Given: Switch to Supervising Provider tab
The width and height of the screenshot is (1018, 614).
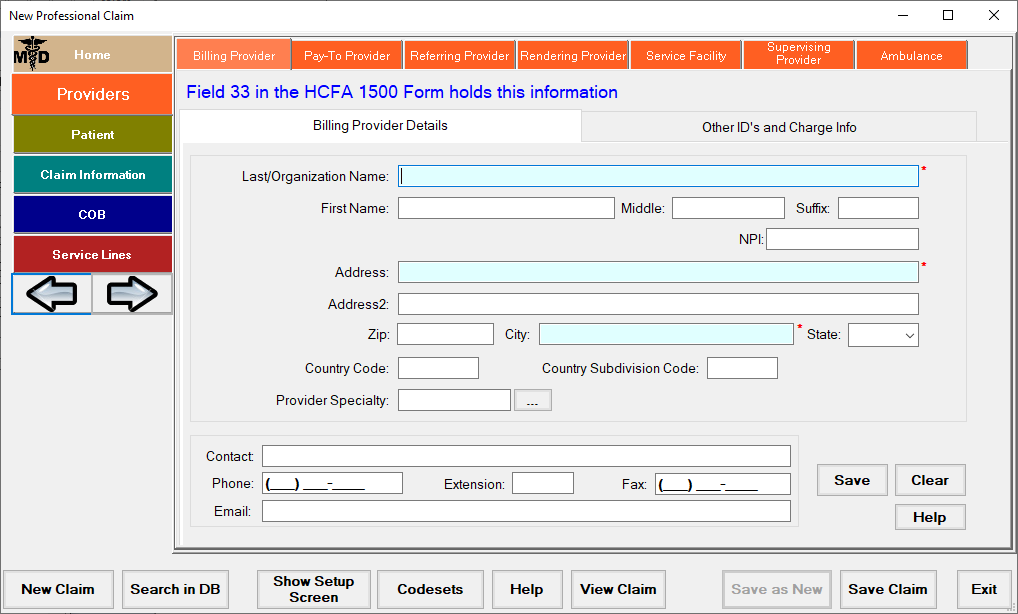Looking at the screenshot, I should [799, 54].
